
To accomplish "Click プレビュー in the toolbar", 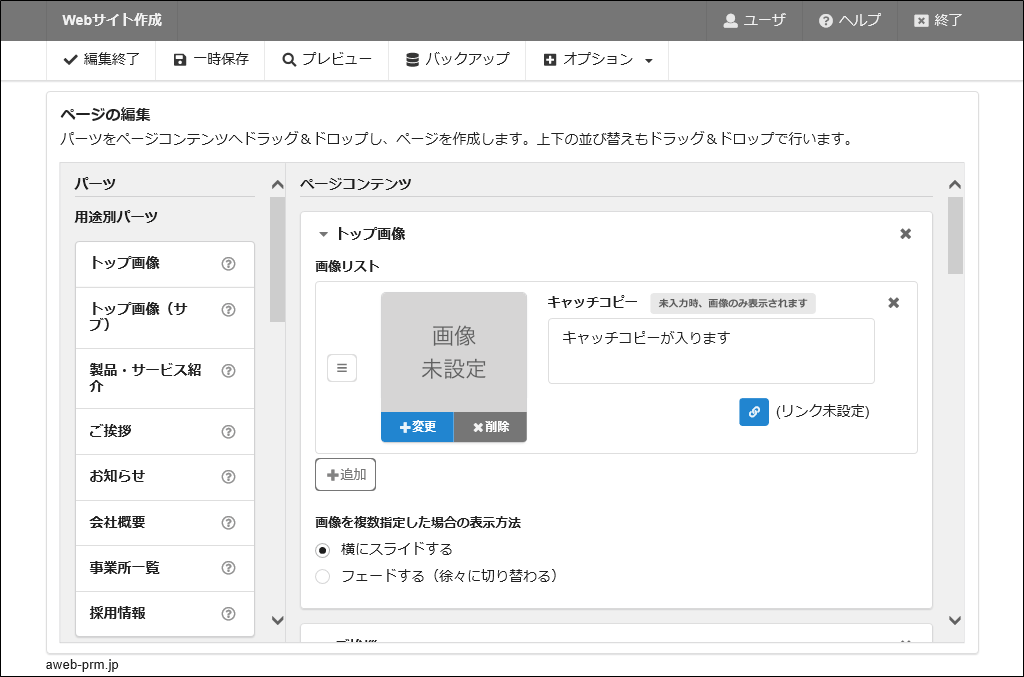I will click(x=326, y=60).
